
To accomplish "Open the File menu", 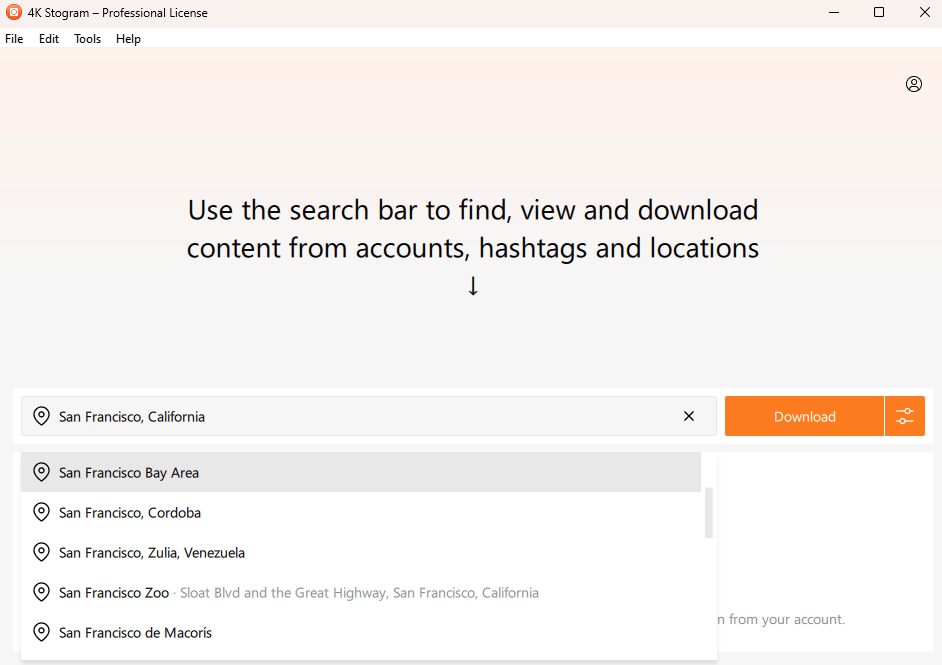I will click(x=14, y=39).
